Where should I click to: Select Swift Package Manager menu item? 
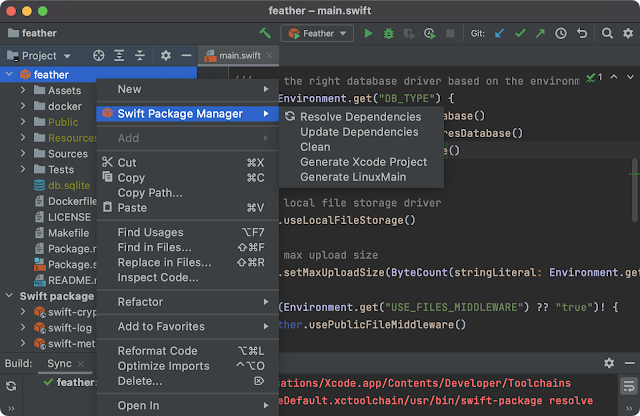[188, 113]
